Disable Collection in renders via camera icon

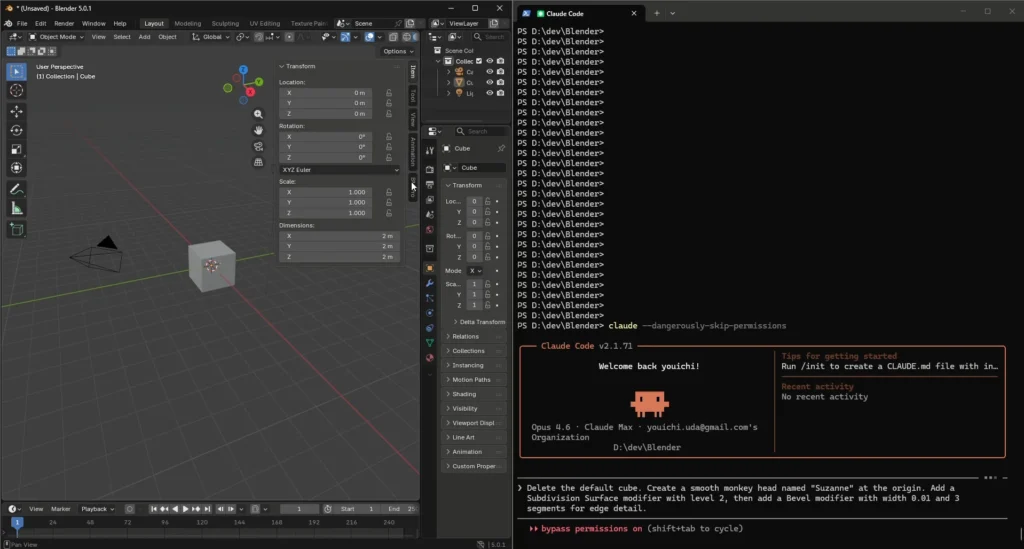coord(500,61)
